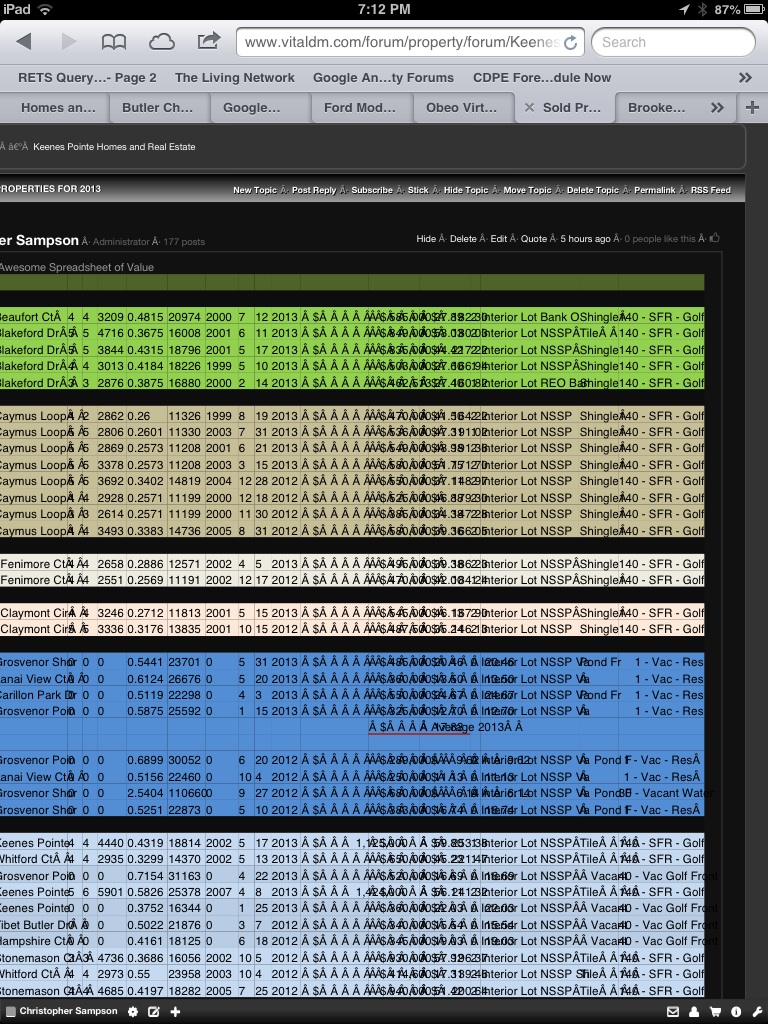
Task: Reload the page with the refresh icon
Action: (x=570, y=43)
